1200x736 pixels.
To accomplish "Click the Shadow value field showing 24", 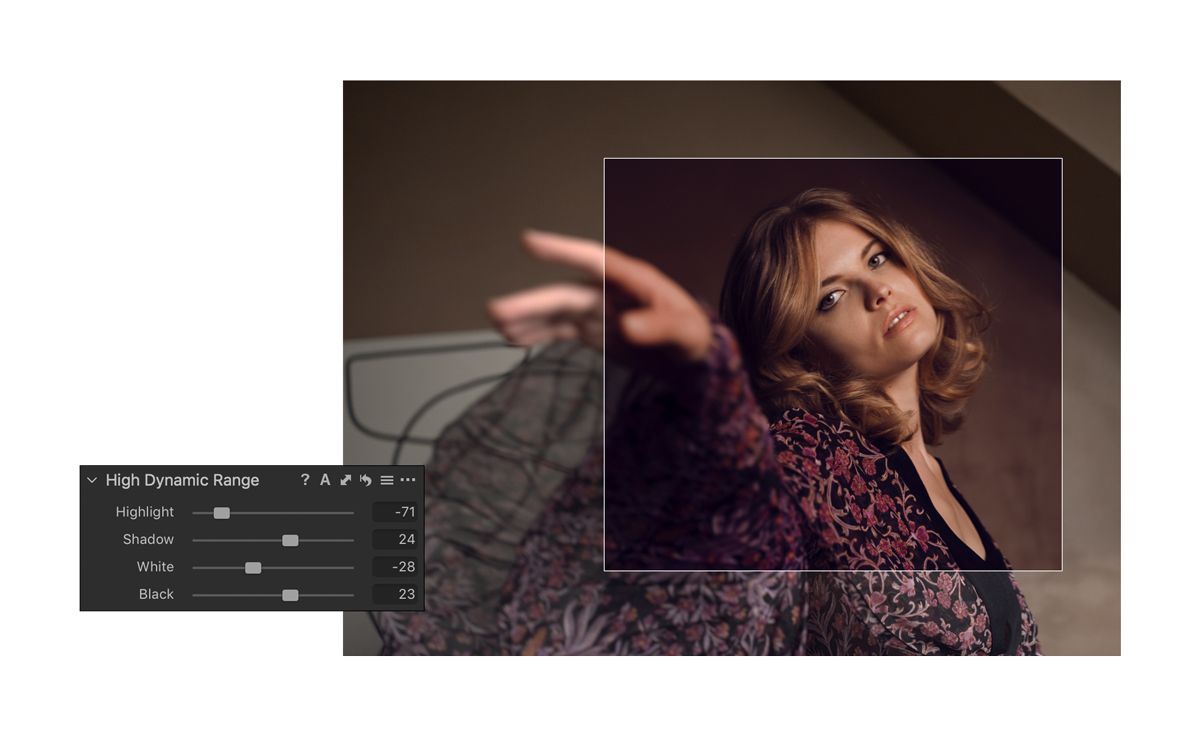I will click(x=395, y=539).
